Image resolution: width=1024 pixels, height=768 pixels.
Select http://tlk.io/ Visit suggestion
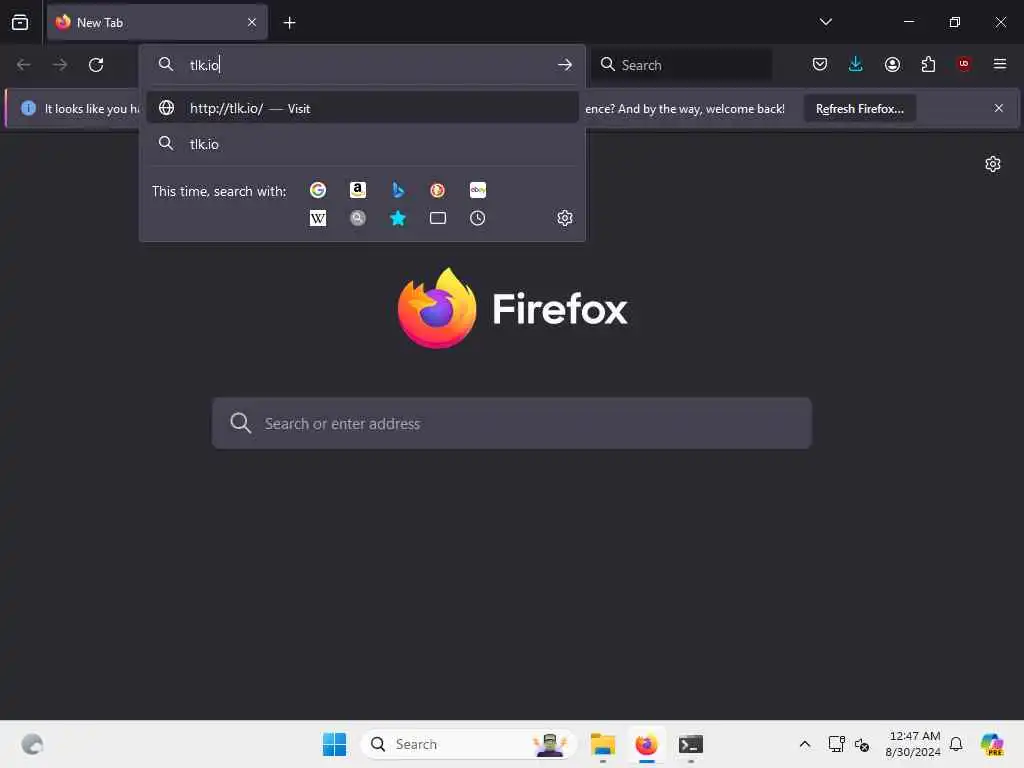362,108
